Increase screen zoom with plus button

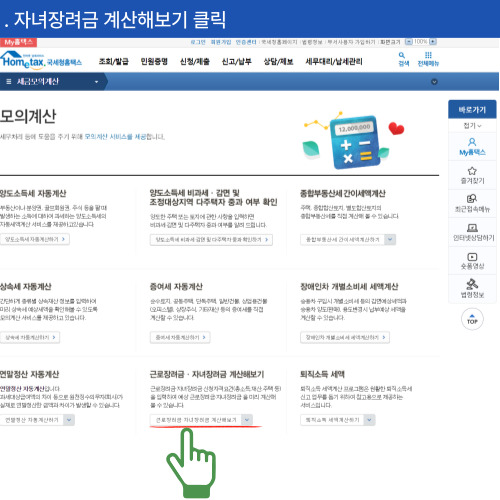tap(433, 42)
